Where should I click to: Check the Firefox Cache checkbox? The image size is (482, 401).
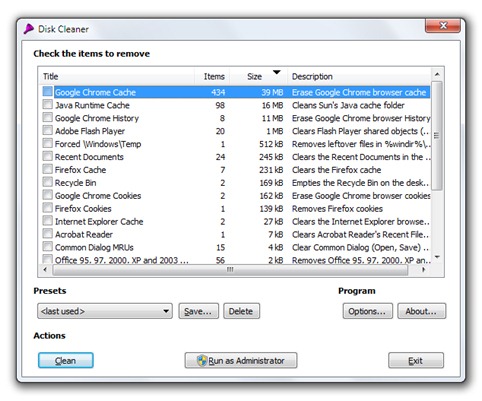point(47,169)
